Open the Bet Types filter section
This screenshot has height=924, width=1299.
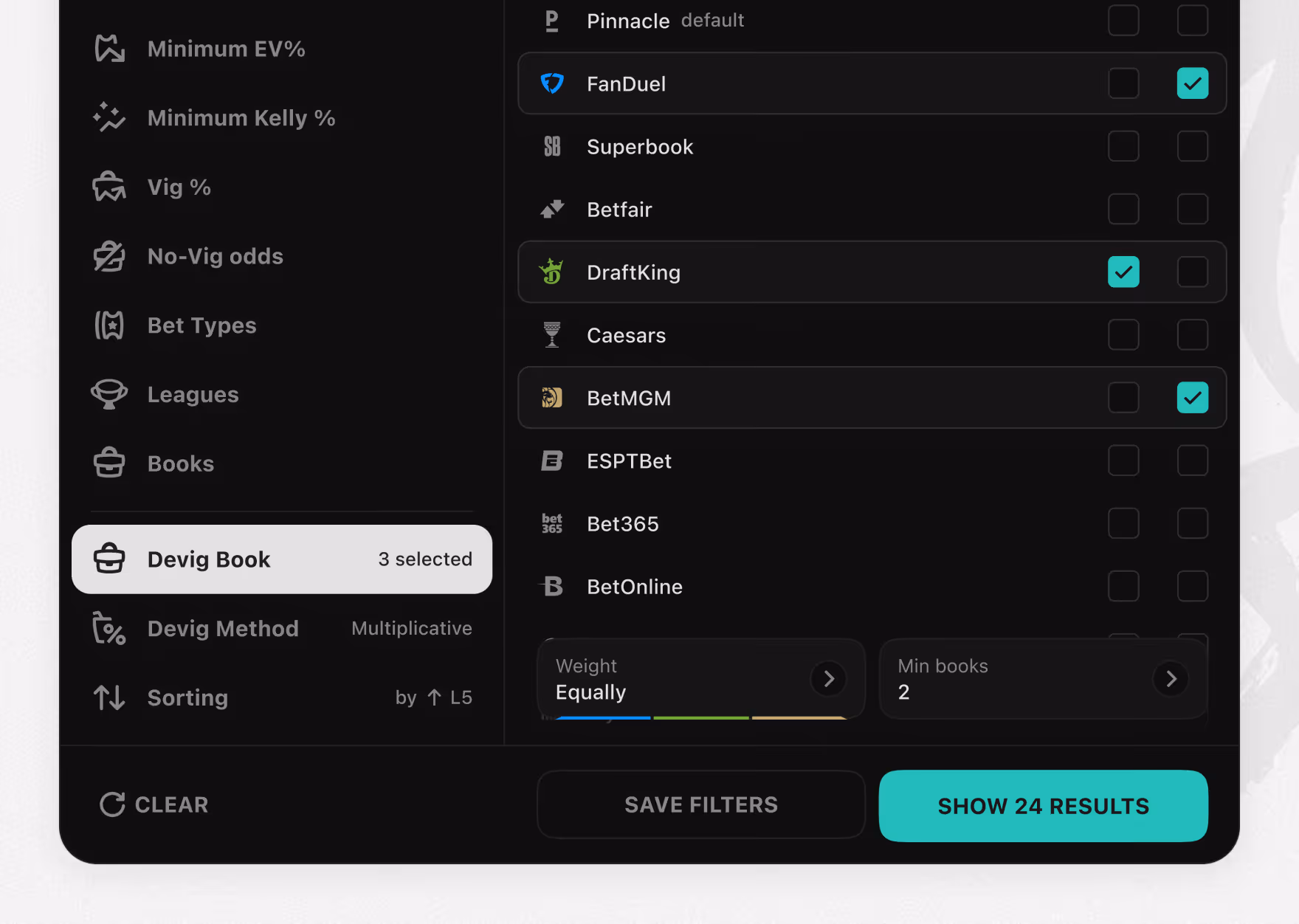tap(282, 325)
